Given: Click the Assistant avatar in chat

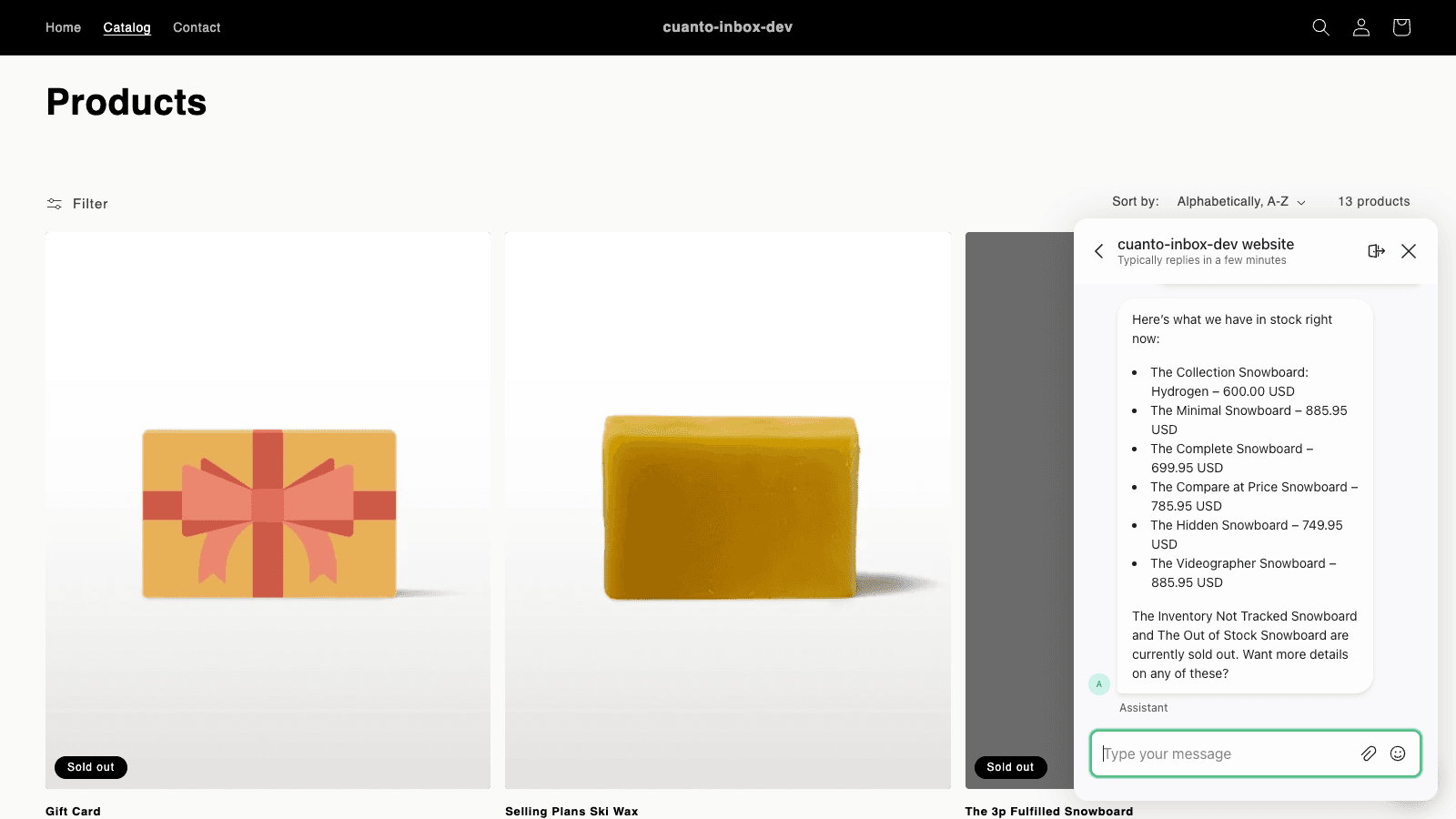Looking at the screenshot, I should [1099, 684].
